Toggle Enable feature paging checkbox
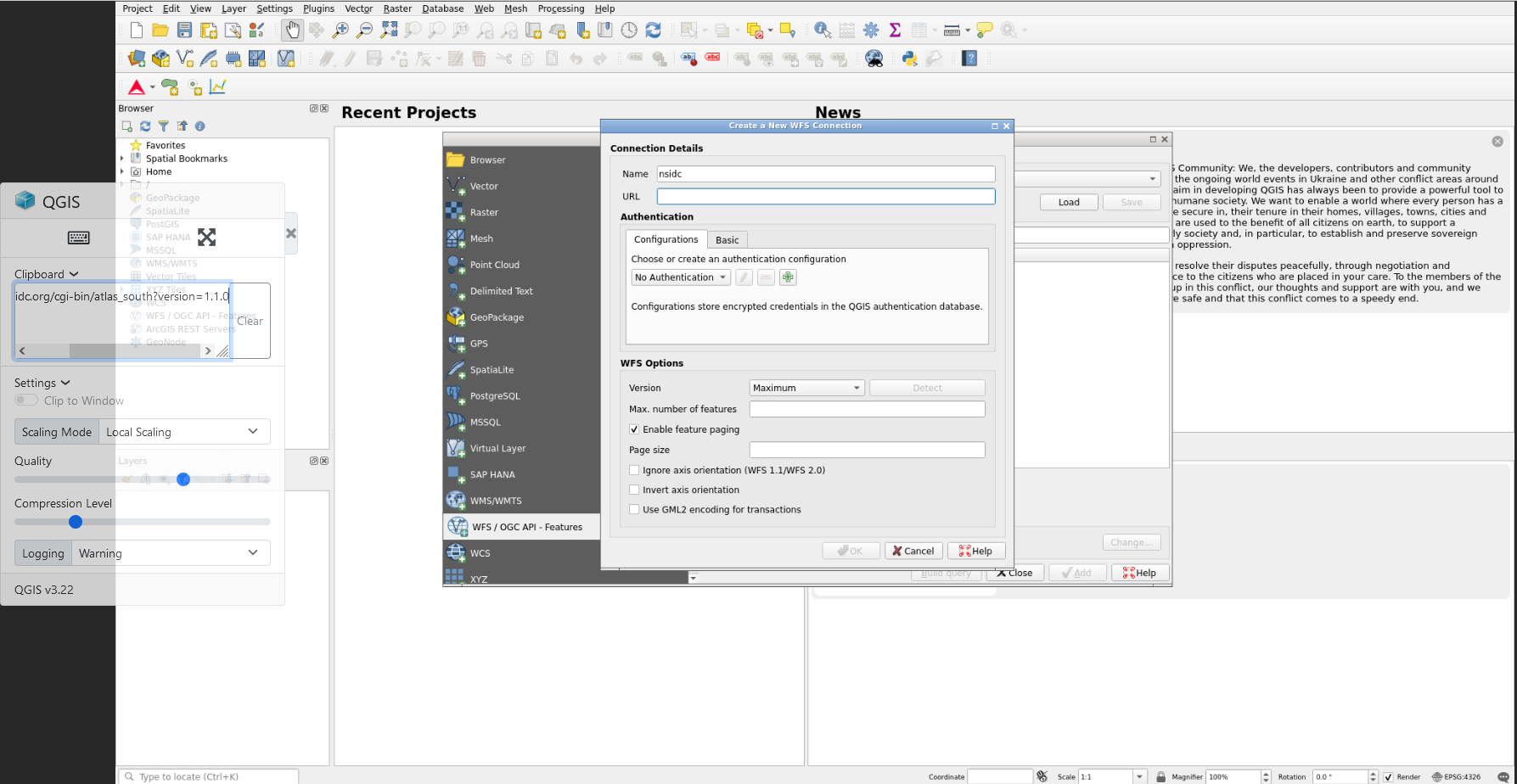The height and width of the screenshot is (784, 1517). click(x=634, y=429)
